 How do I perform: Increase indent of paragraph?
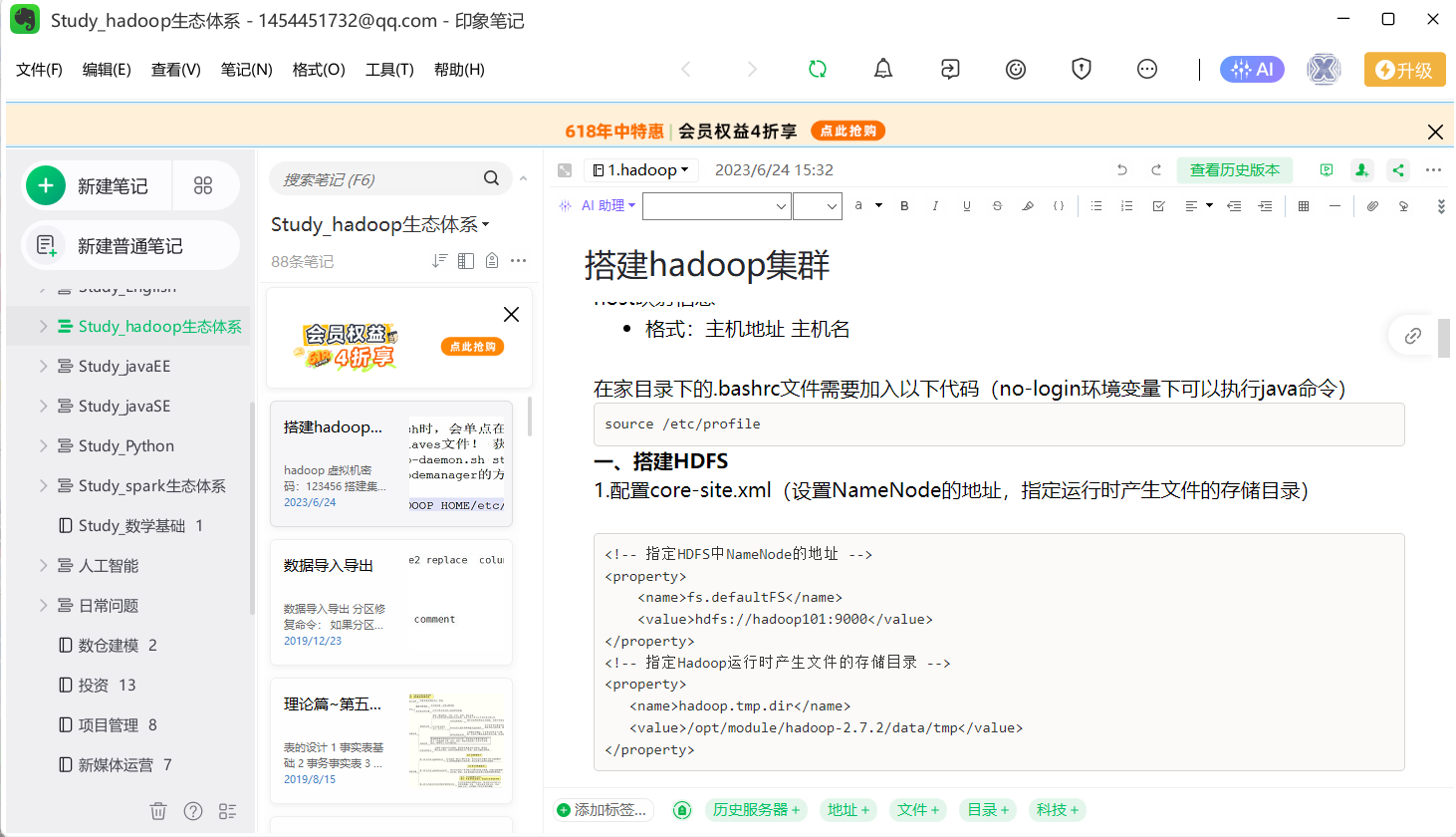tap(1265, 205)
